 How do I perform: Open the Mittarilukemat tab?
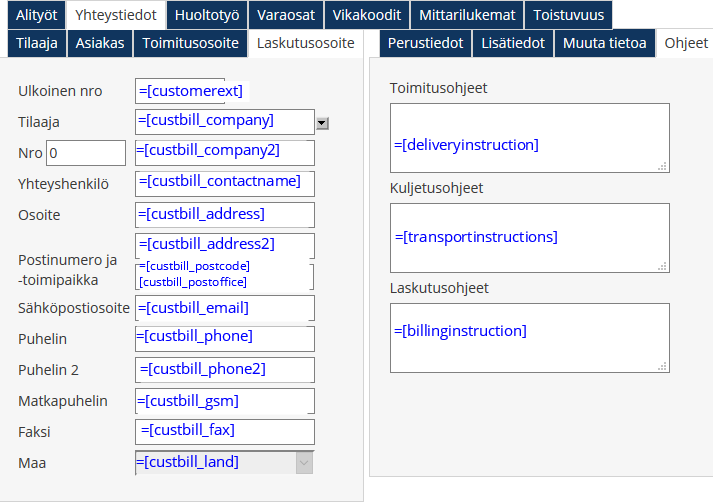tap(467, 15)
